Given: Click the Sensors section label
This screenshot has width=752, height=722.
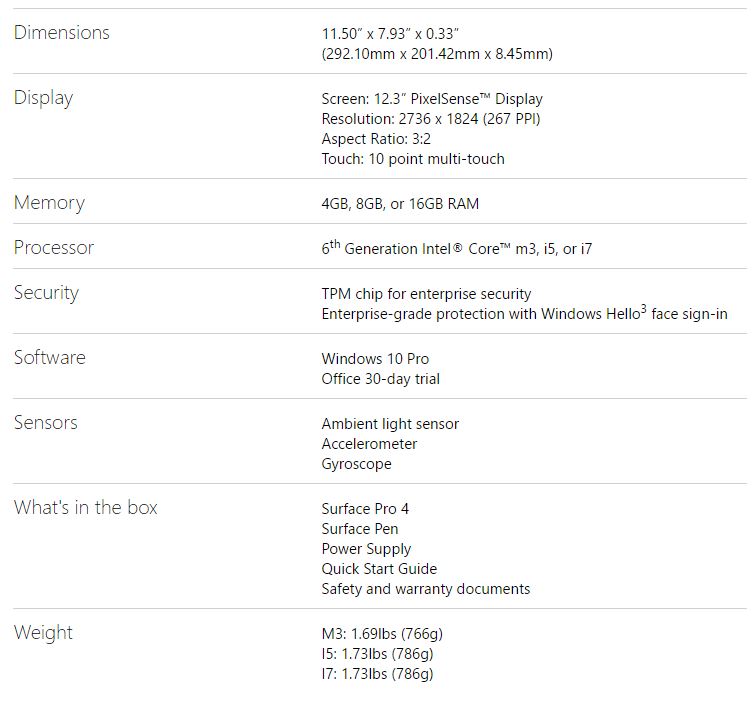Looking at the screenshot, I should 45,423.
